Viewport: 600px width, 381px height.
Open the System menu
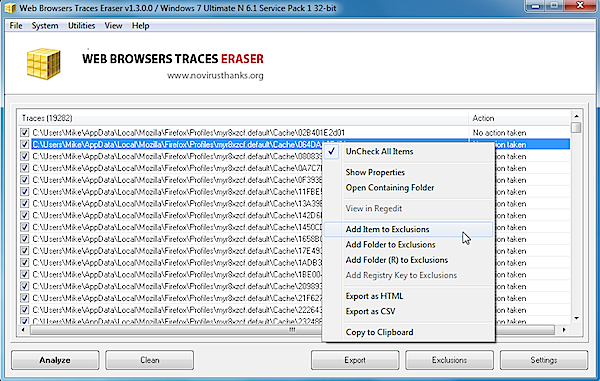[x=45, y=26]
